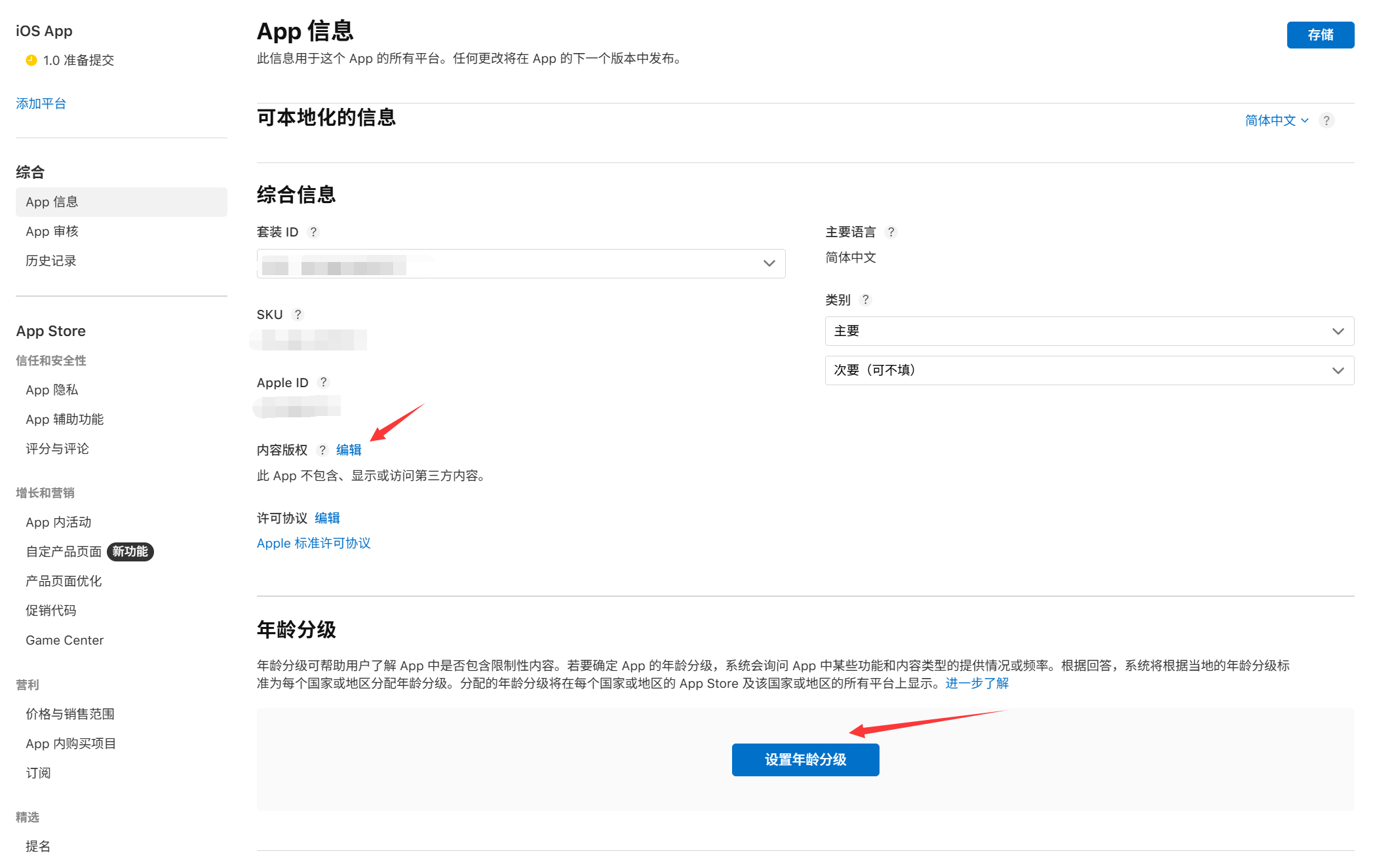The image size is (1375, 868).
Task: Switch localization language via 简体中文 menu
Action: point(1276,121)
